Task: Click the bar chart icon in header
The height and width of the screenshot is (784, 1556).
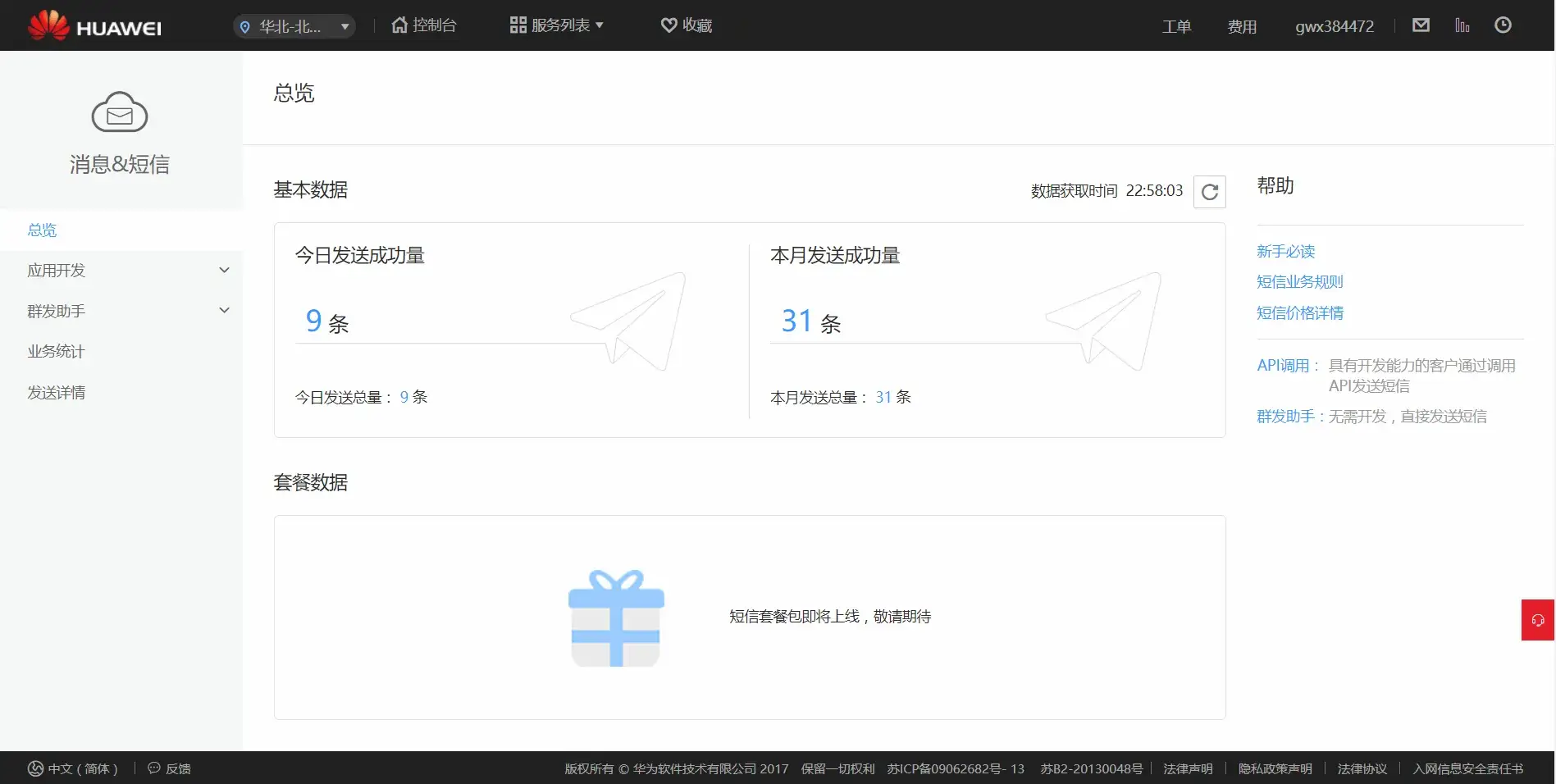Action: 1462,25
